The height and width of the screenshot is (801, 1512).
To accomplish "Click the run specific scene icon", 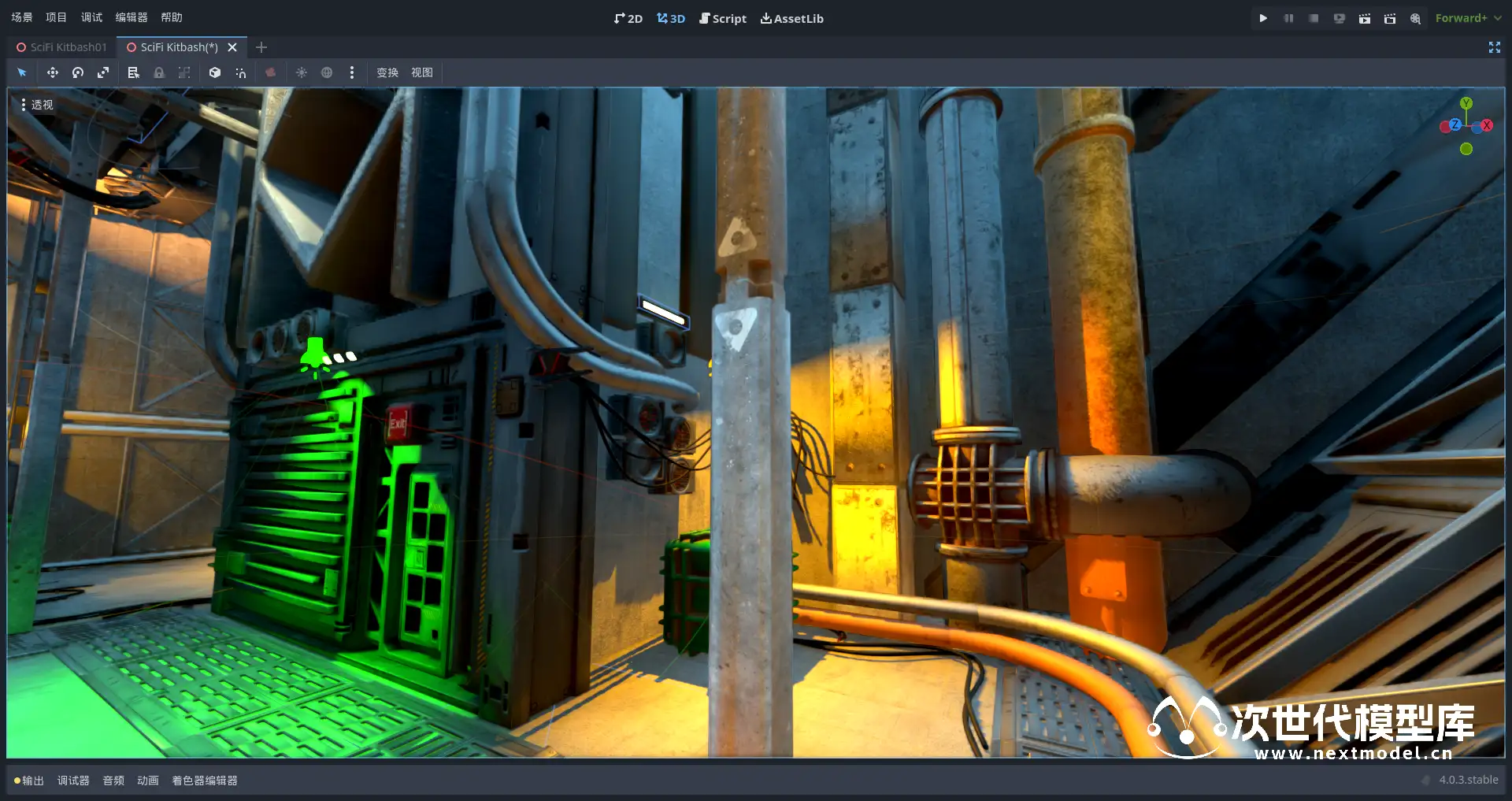I will pyautogui.click(x=1390, y=18).
